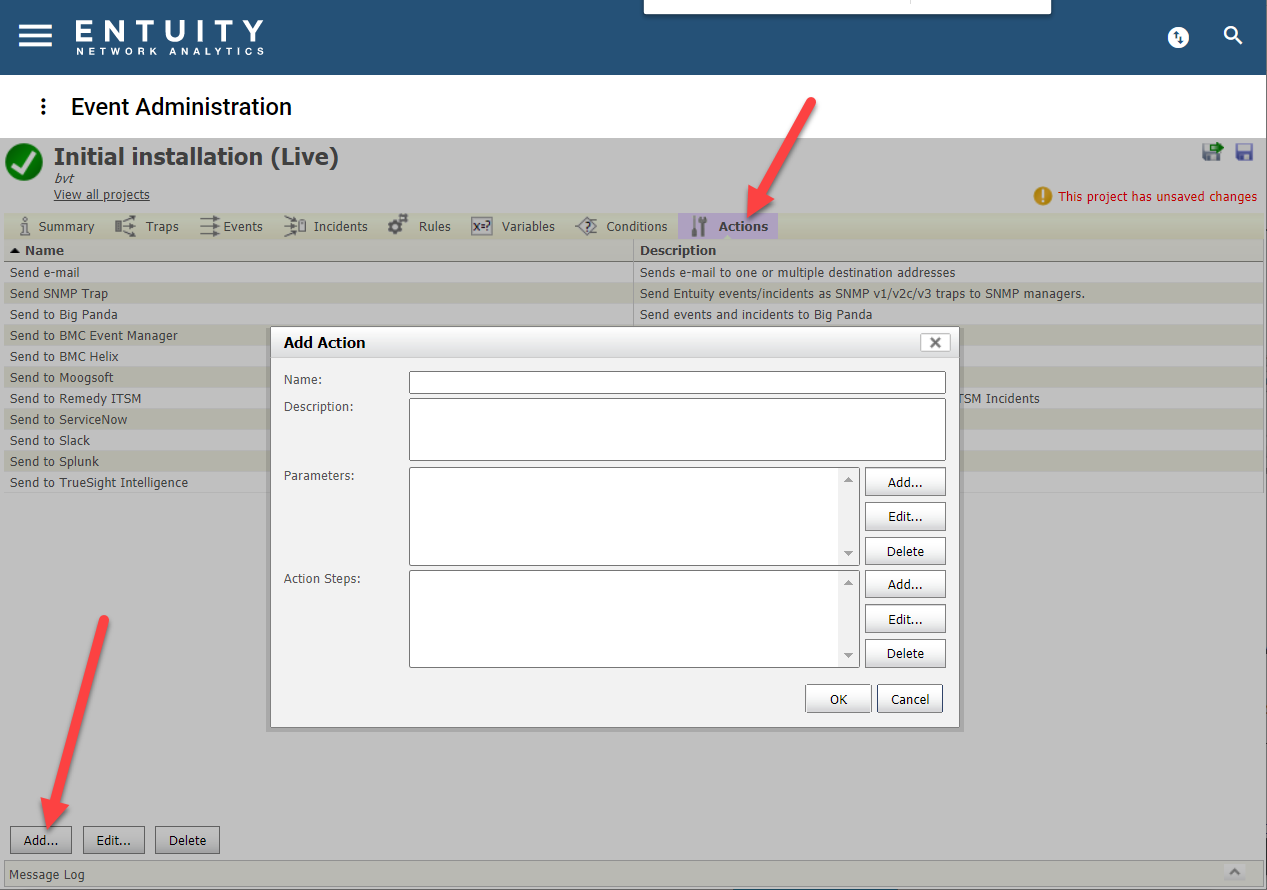Image resolution: width=1267 pixels, height=890 pixels.
Task: Close the Add Action dialog
Action: tap(935, 342)
